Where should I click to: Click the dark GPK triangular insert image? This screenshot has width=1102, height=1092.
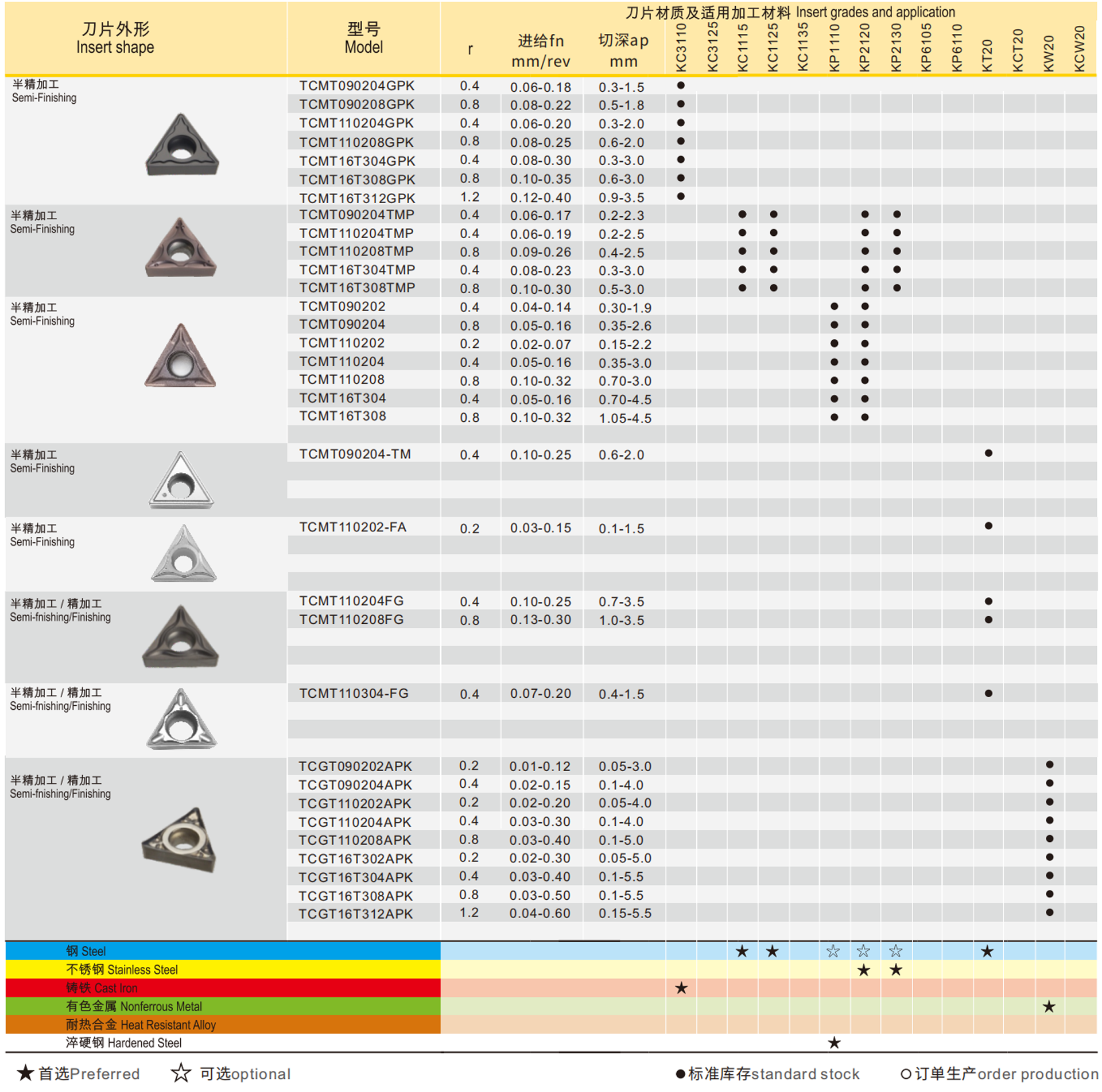[x=181, y=146]
